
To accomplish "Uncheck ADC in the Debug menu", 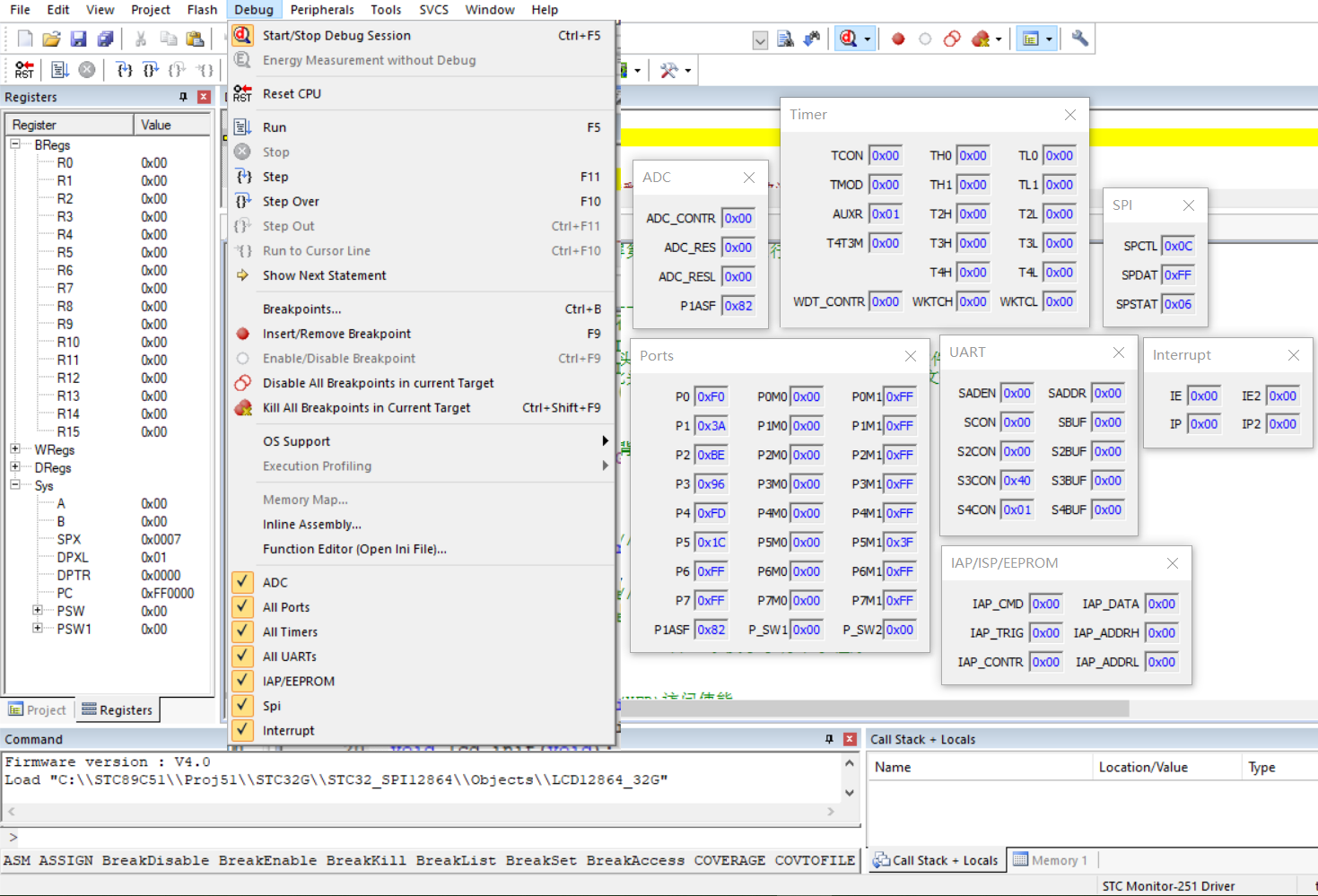I will click(x=242, y=582).
